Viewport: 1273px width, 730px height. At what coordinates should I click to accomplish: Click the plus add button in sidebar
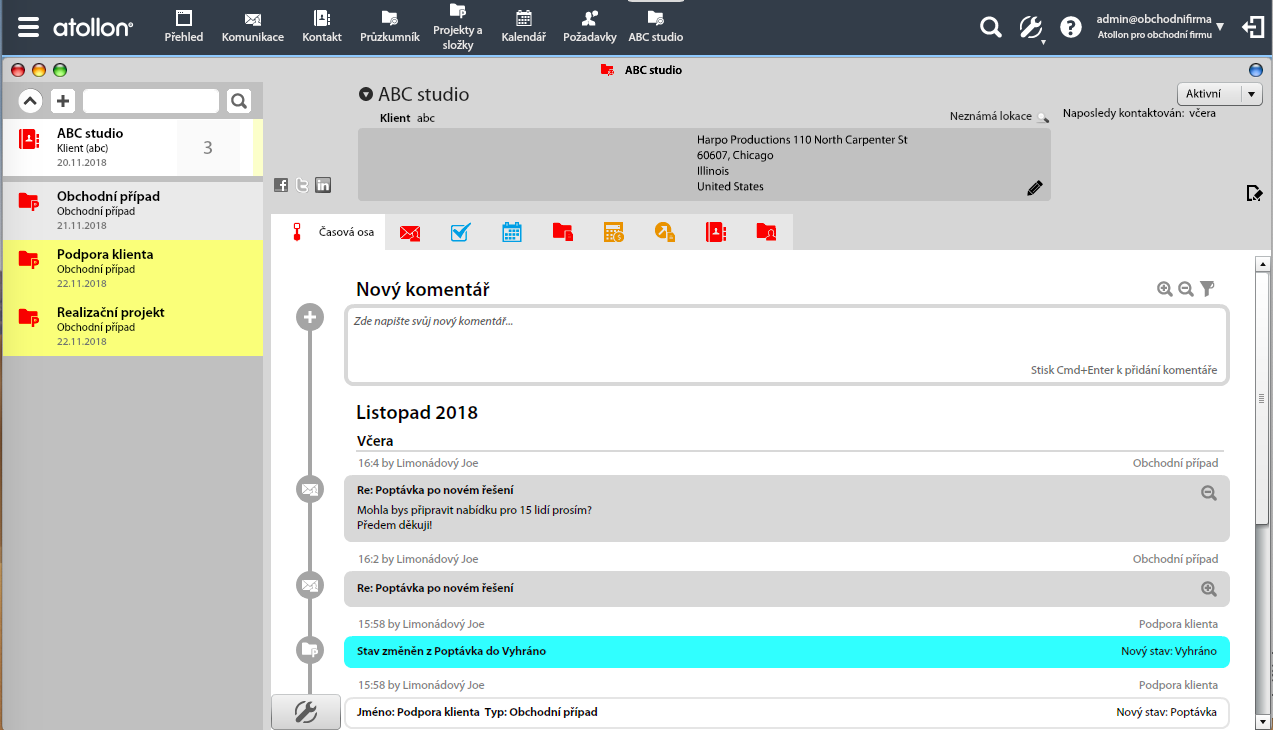point(63,101)
